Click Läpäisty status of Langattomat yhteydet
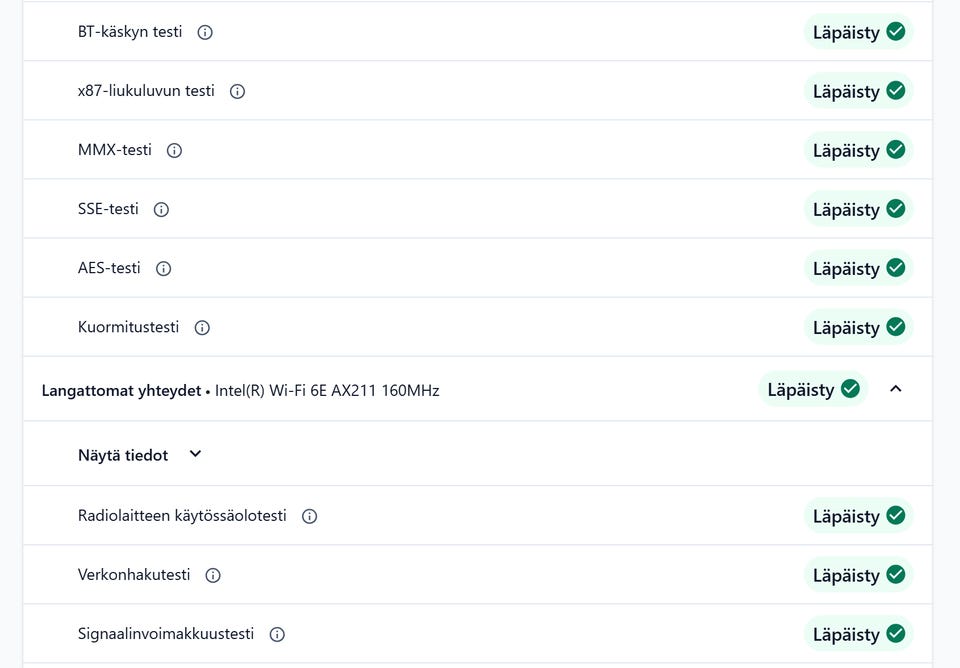This screenshot has height=668, width=960. (813, 389)
